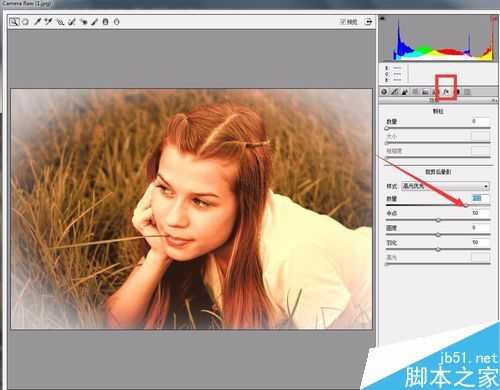Select the Adjustment Brush tool

coord(95,22)
